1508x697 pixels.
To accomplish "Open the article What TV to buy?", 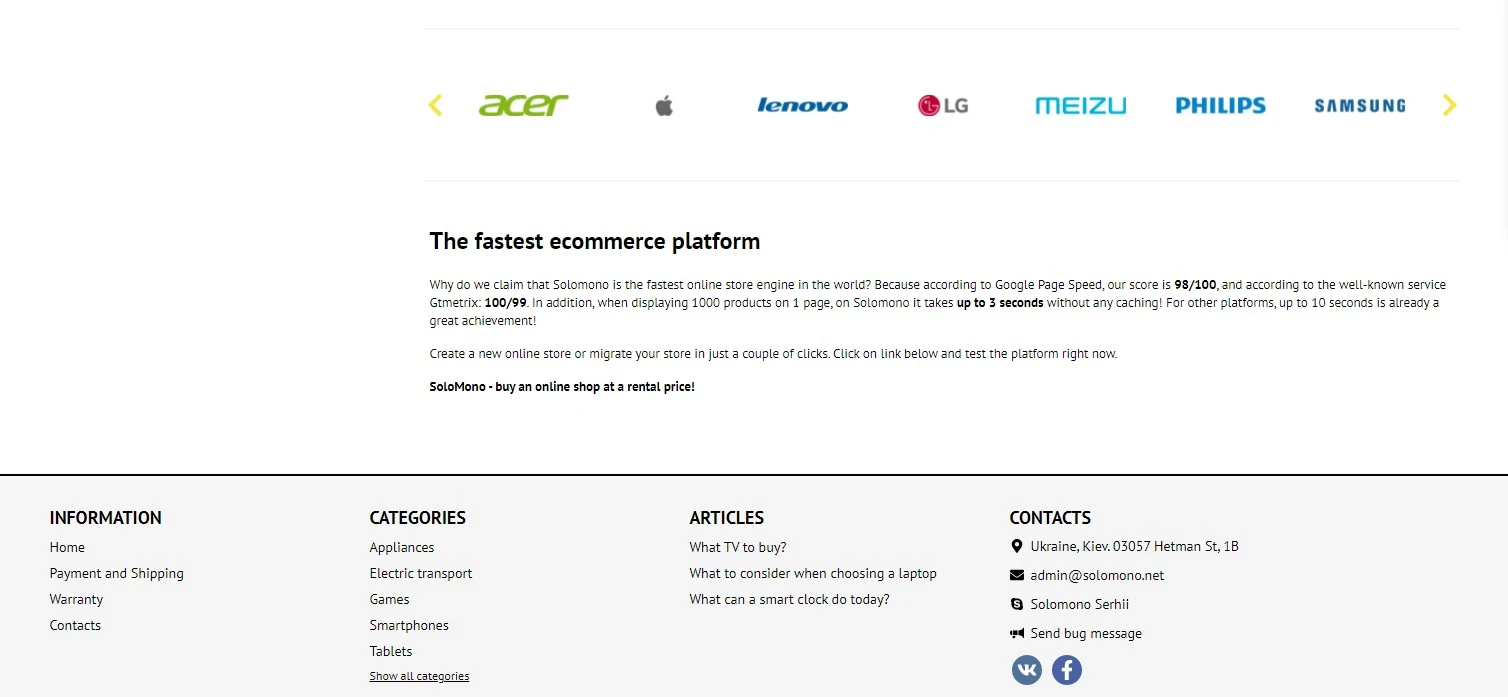I will 737,547.
